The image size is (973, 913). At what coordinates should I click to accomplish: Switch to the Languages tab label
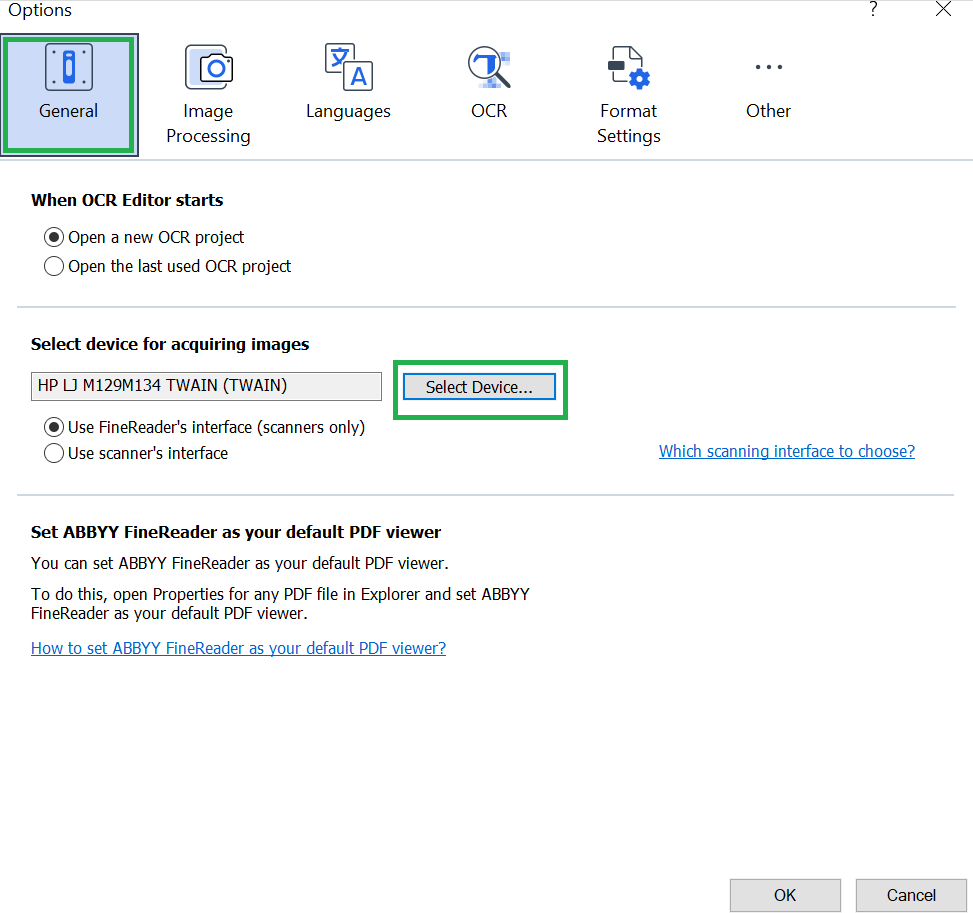[348, 111]
